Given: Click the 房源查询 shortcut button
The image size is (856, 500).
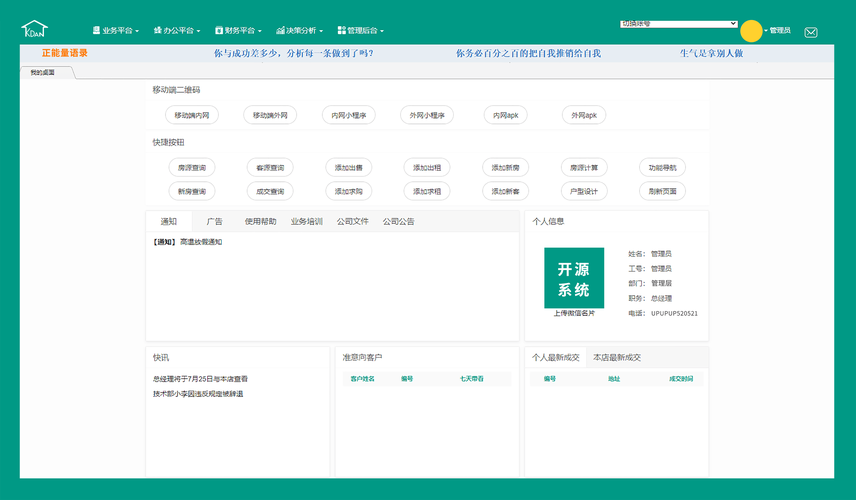Looking at the screenshot, I should pyautogui.click(x=192, y=168).
